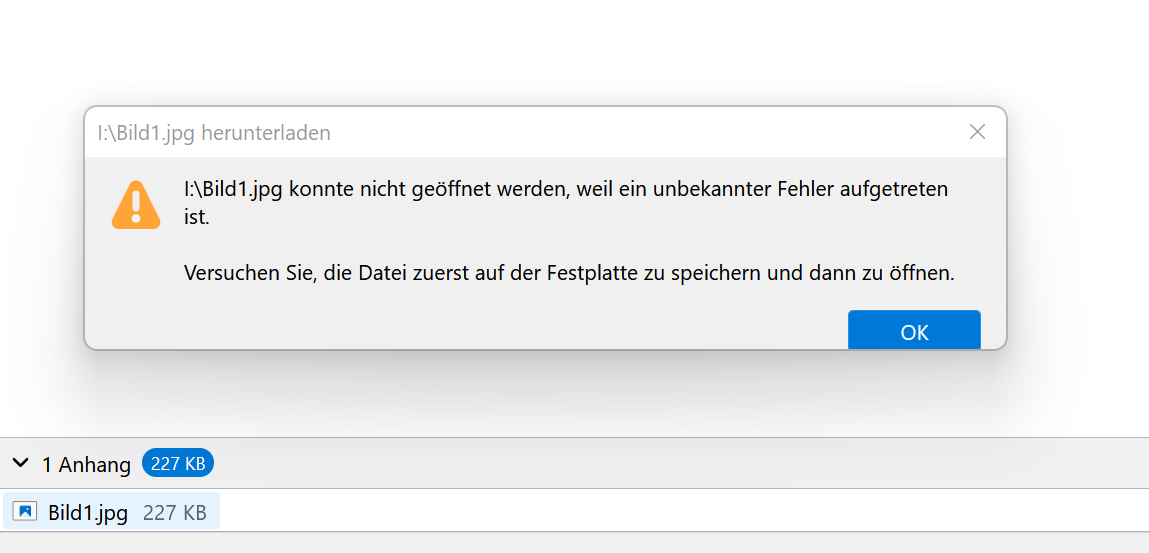Click the image file icon beside Bild1.jpg
The image size is (1149, 553).
(25, 511)
